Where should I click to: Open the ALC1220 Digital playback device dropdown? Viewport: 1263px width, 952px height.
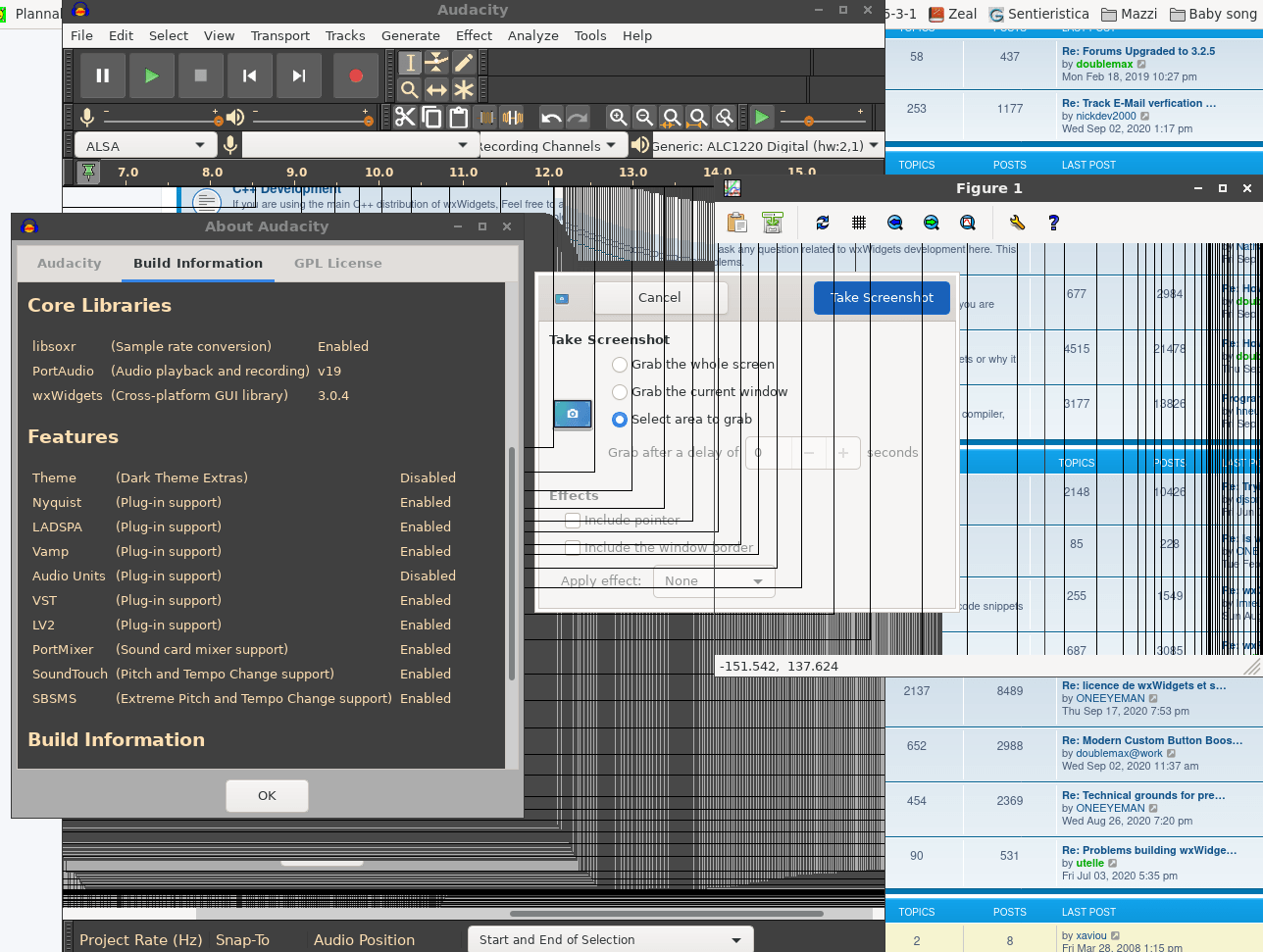(766, 146)
